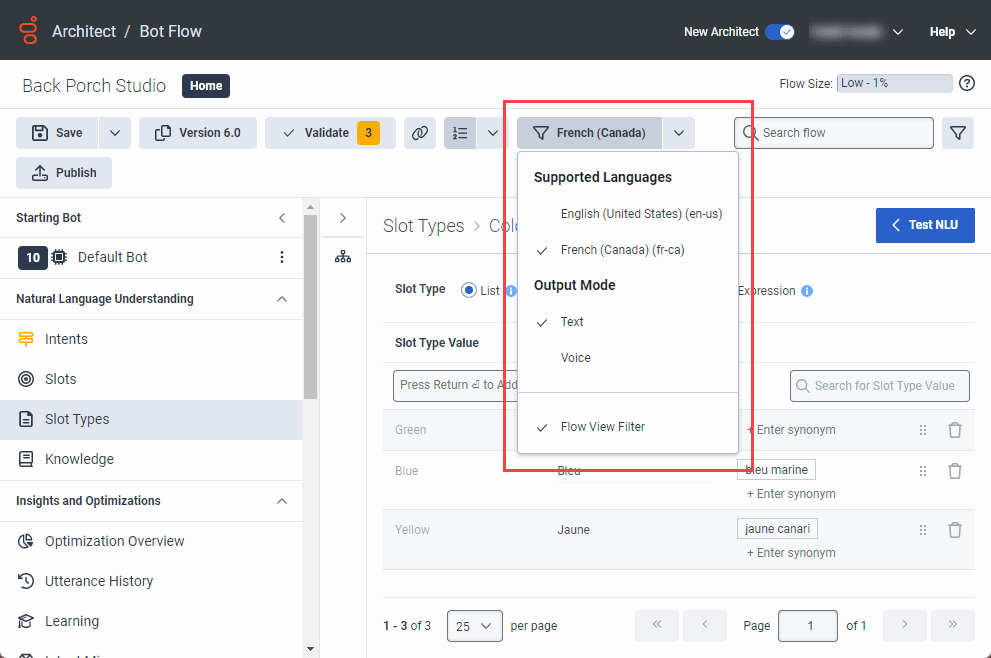Screen dimensions: 991x658
Task: Click the flow hierarchy icon beside Starting Bot
Action: pos(343,255)
